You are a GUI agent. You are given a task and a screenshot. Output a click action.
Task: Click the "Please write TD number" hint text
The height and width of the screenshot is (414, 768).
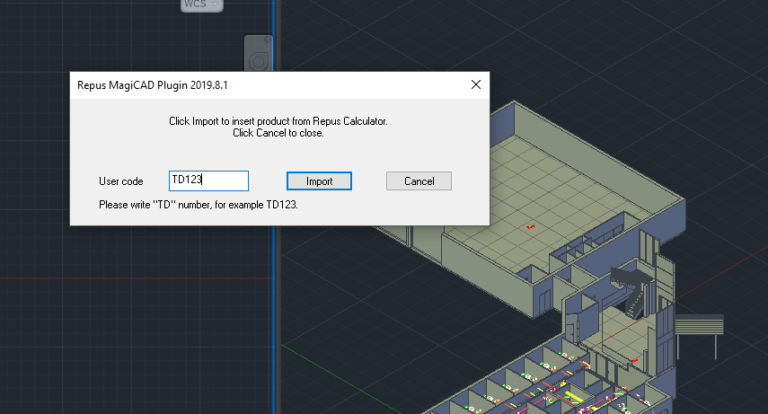coord(198,205)
